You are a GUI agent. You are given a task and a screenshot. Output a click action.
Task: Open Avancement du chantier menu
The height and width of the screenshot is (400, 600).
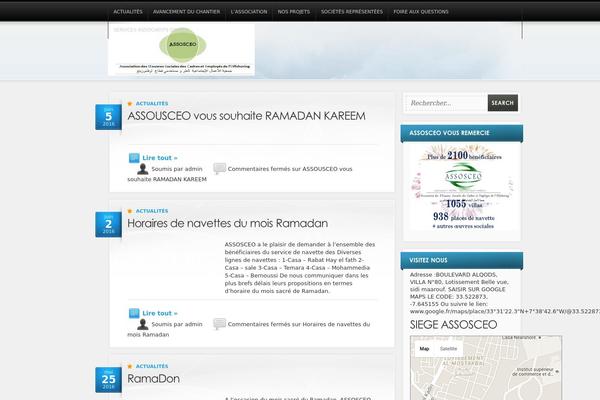coord(186,12)
